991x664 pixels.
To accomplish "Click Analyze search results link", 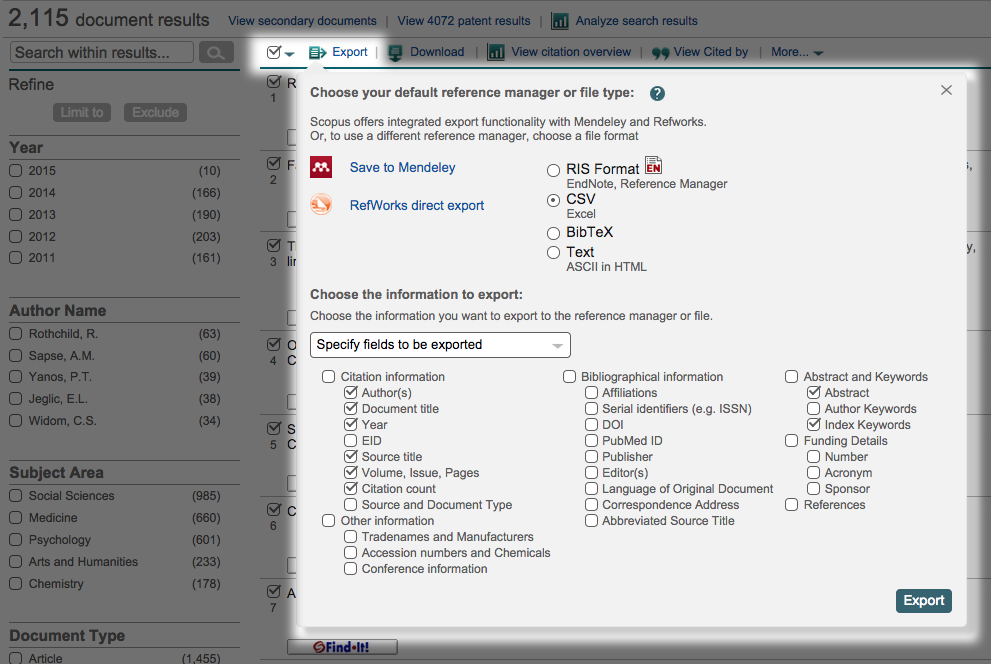I will pos(636,21).
